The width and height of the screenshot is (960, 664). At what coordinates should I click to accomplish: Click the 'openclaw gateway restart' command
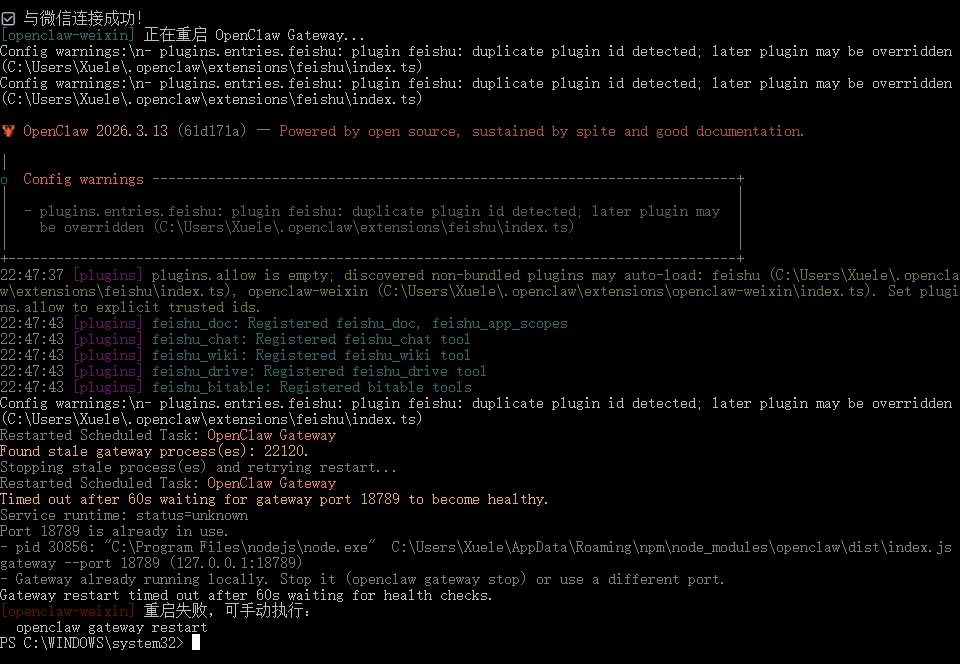point(111,627)
